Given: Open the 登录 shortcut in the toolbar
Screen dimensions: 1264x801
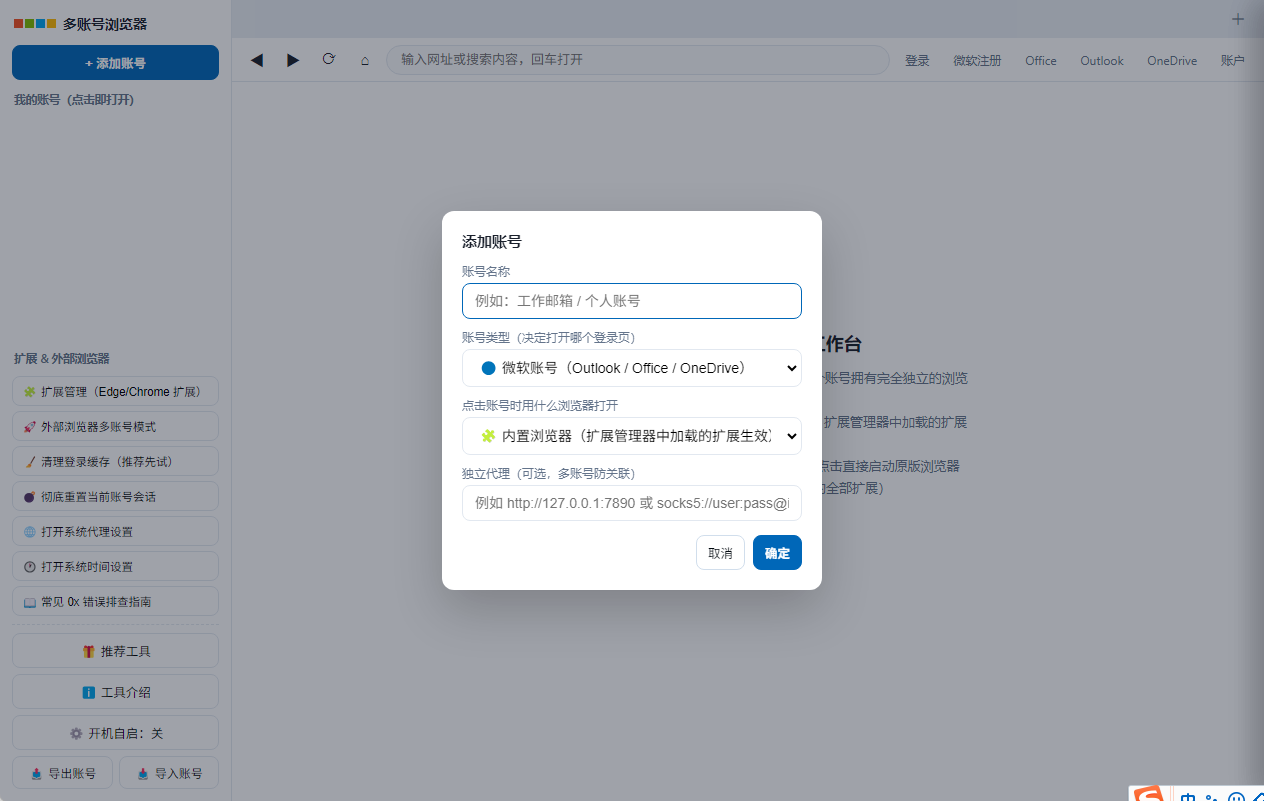Looking at the screenshot, I should [917, 61].
